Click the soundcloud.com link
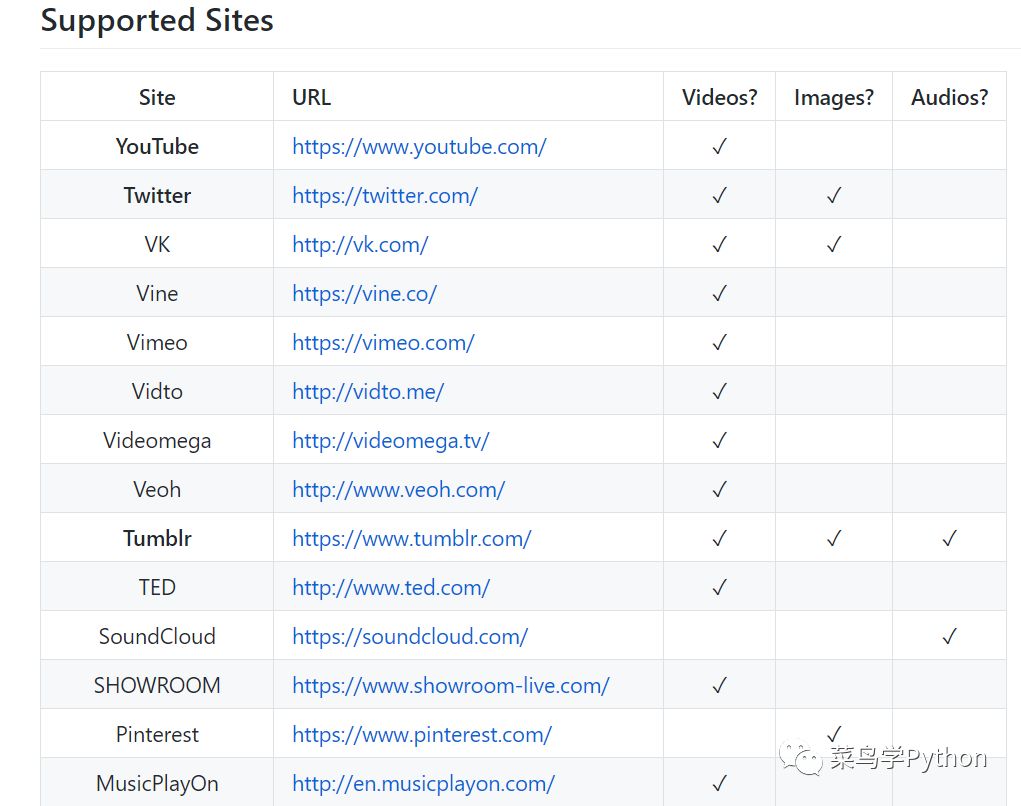This screenshot has height=806, width=1021. tap(410, 636)
